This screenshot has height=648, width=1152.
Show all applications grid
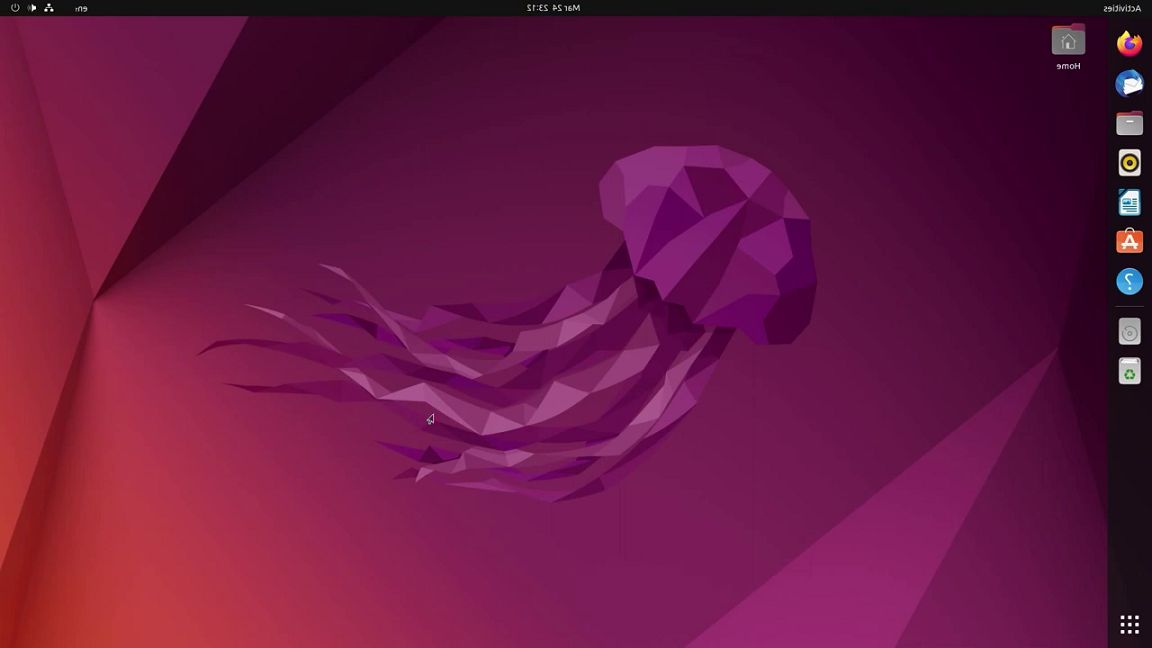pos(1129,624)
